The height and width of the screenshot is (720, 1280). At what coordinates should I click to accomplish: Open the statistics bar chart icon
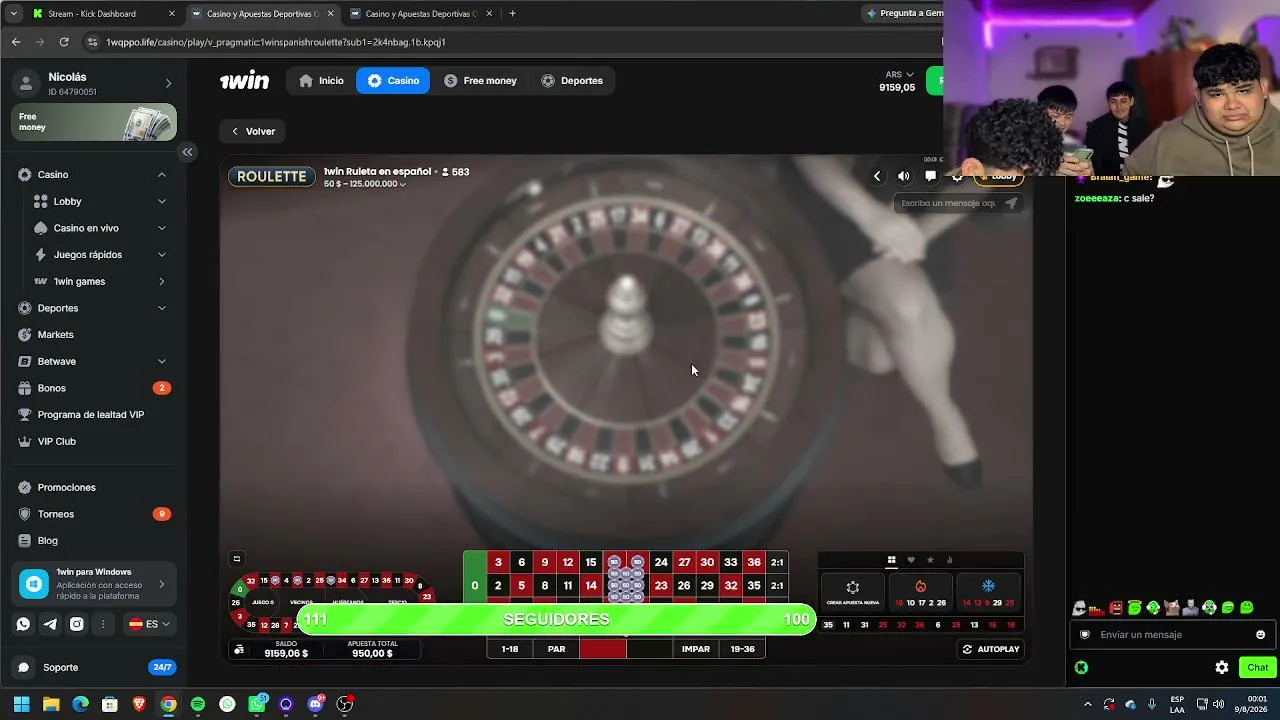949,560
